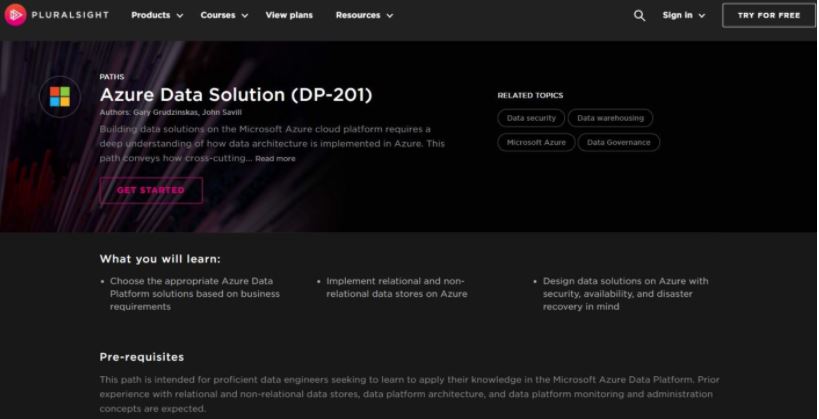Go to View plans page
Screen dimensions: 819x419
click(289, 15)
